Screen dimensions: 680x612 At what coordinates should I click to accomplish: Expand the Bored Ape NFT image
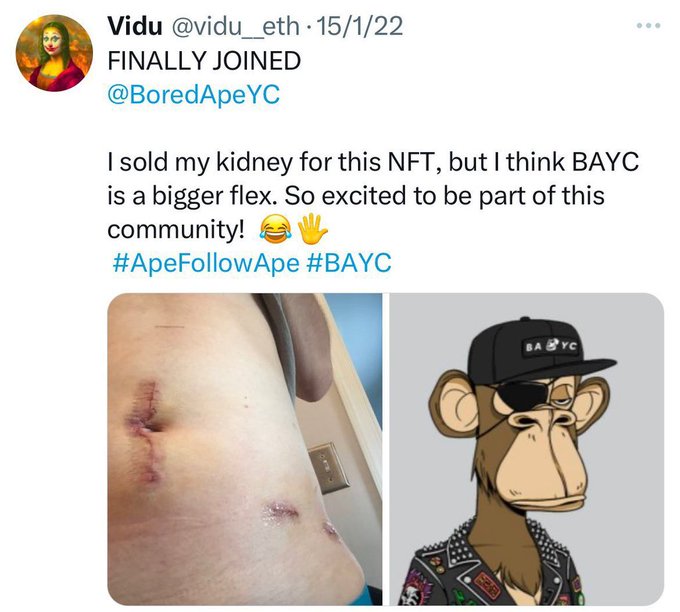pos(526,448)
